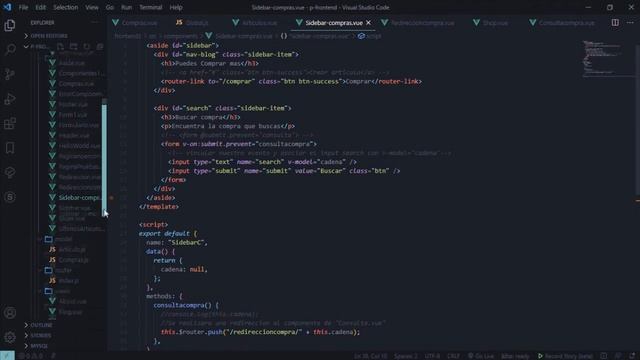Open the Run menu
640x360 pixels.
tap(127, 7)
